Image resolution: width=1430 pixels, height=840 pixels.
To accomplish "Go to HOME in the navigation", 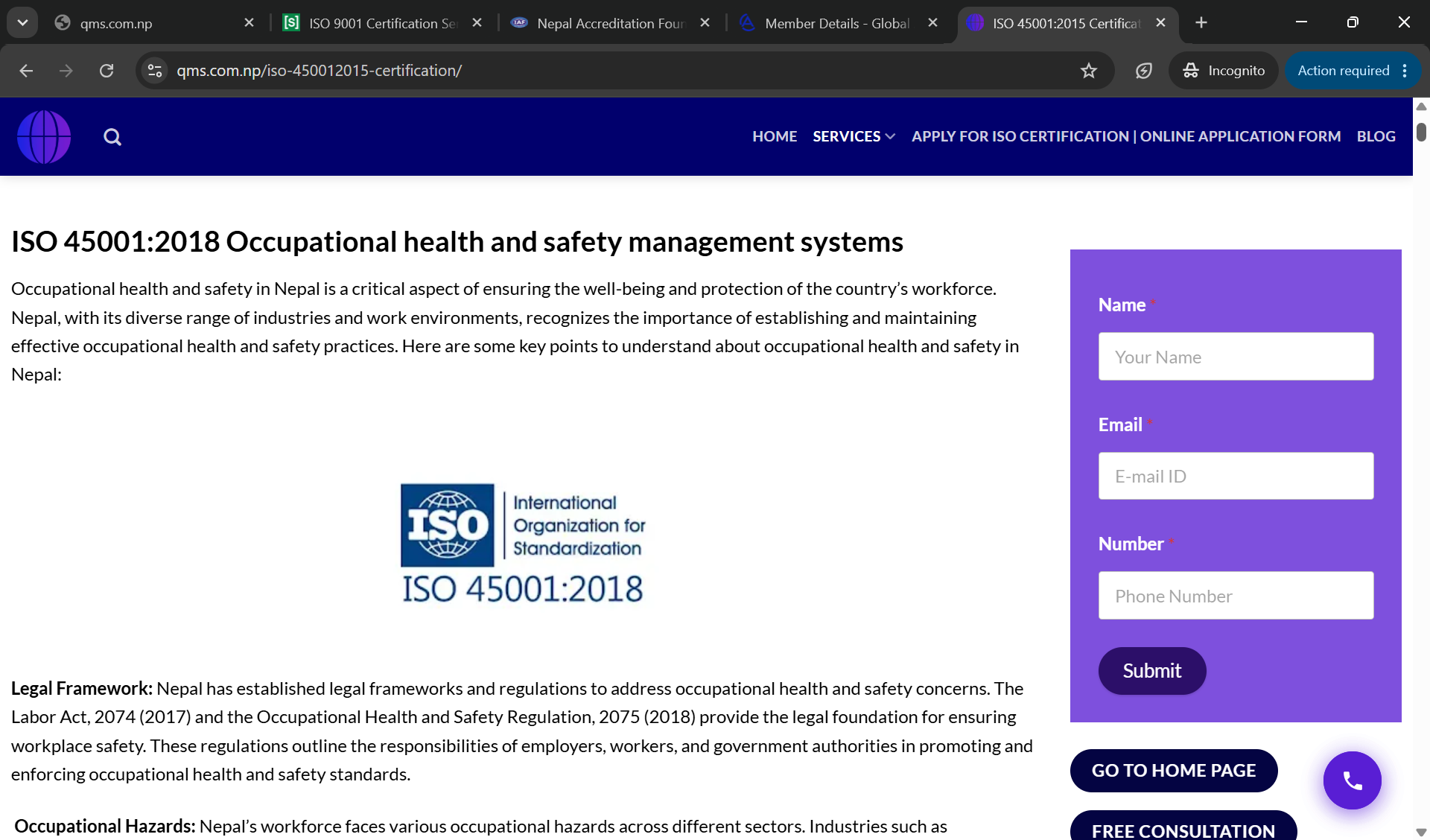I will tap(775, 136).
